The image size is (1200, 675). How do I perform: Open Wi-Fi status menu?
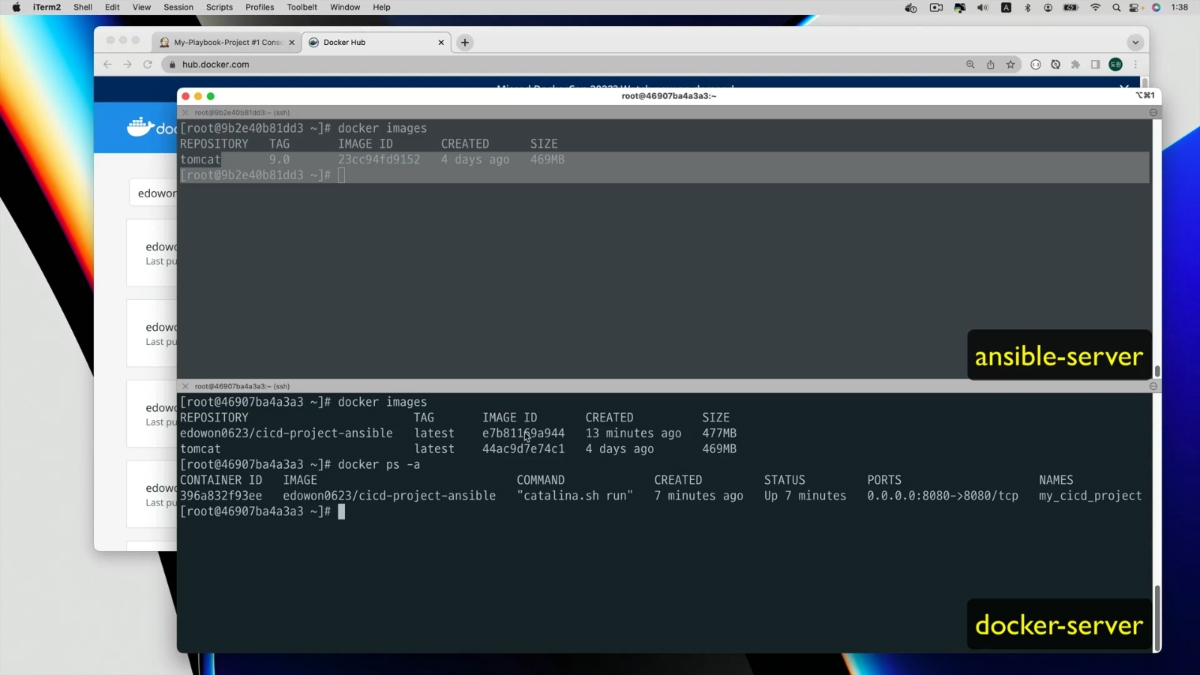click(x=1095, y=7)
